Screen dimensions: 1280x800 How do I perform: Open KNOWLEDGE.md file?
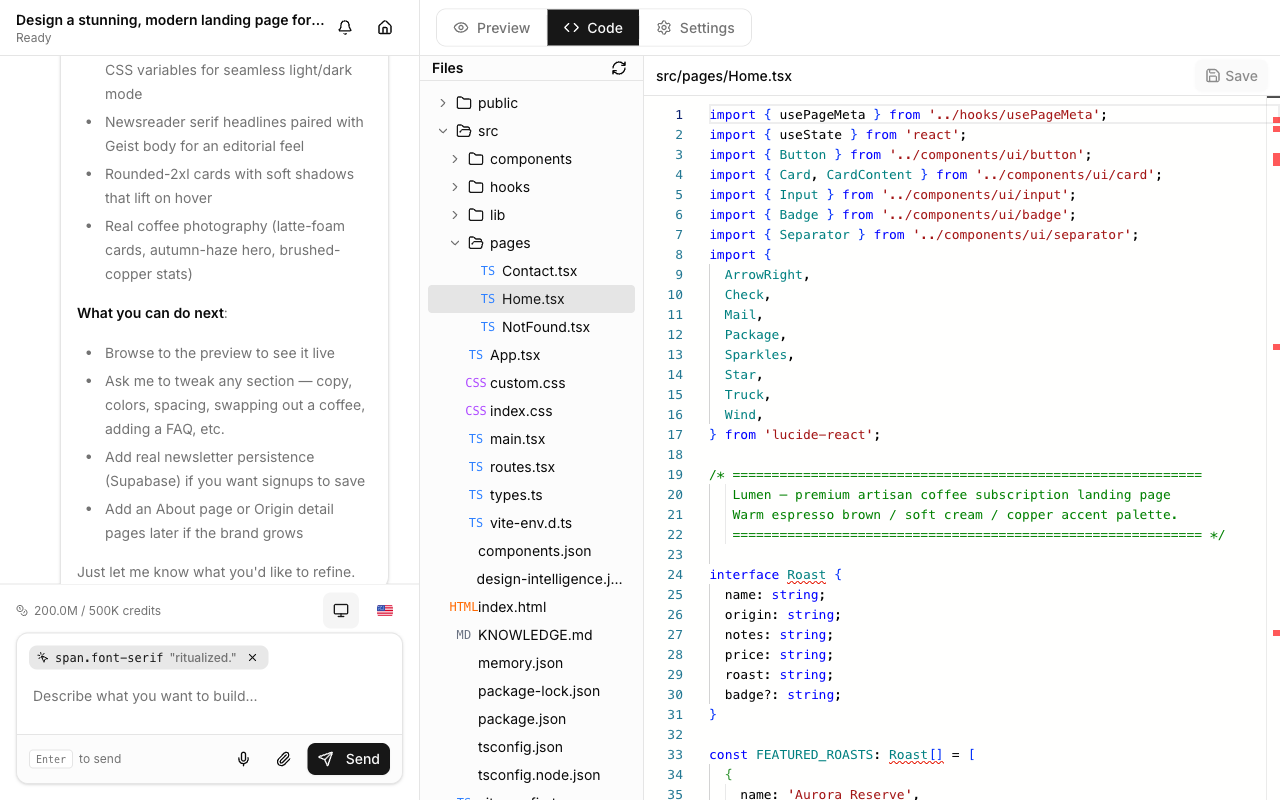531,635
